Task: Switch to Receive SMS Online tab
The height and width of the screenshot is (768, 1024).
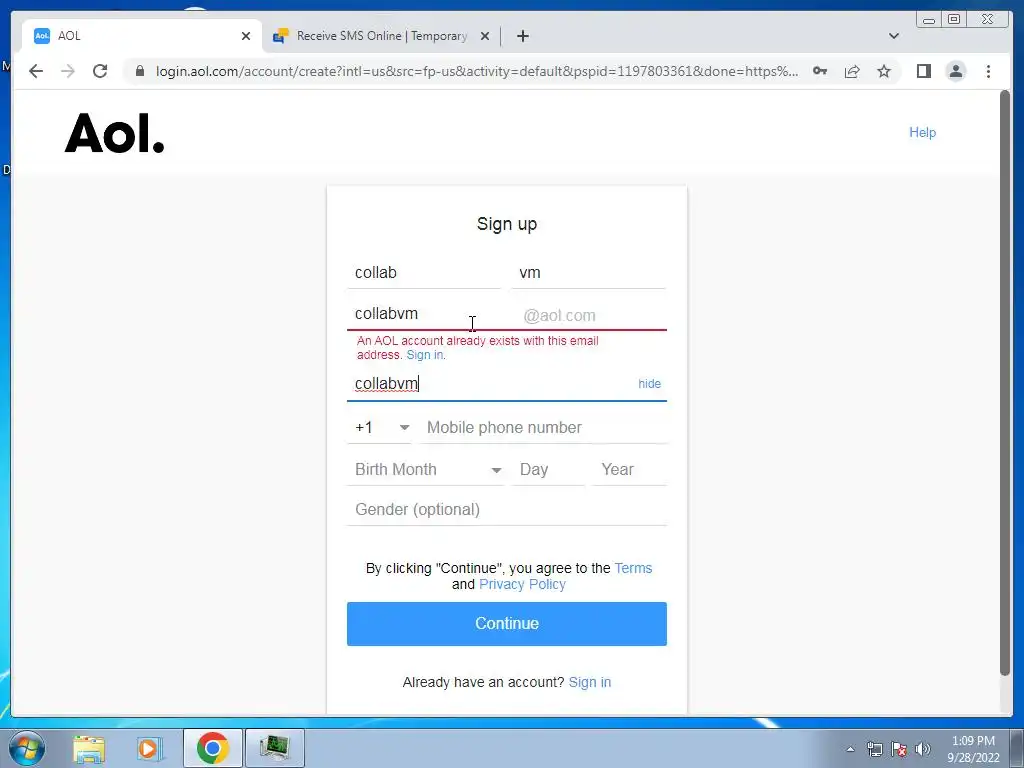Action: [381, 36]
